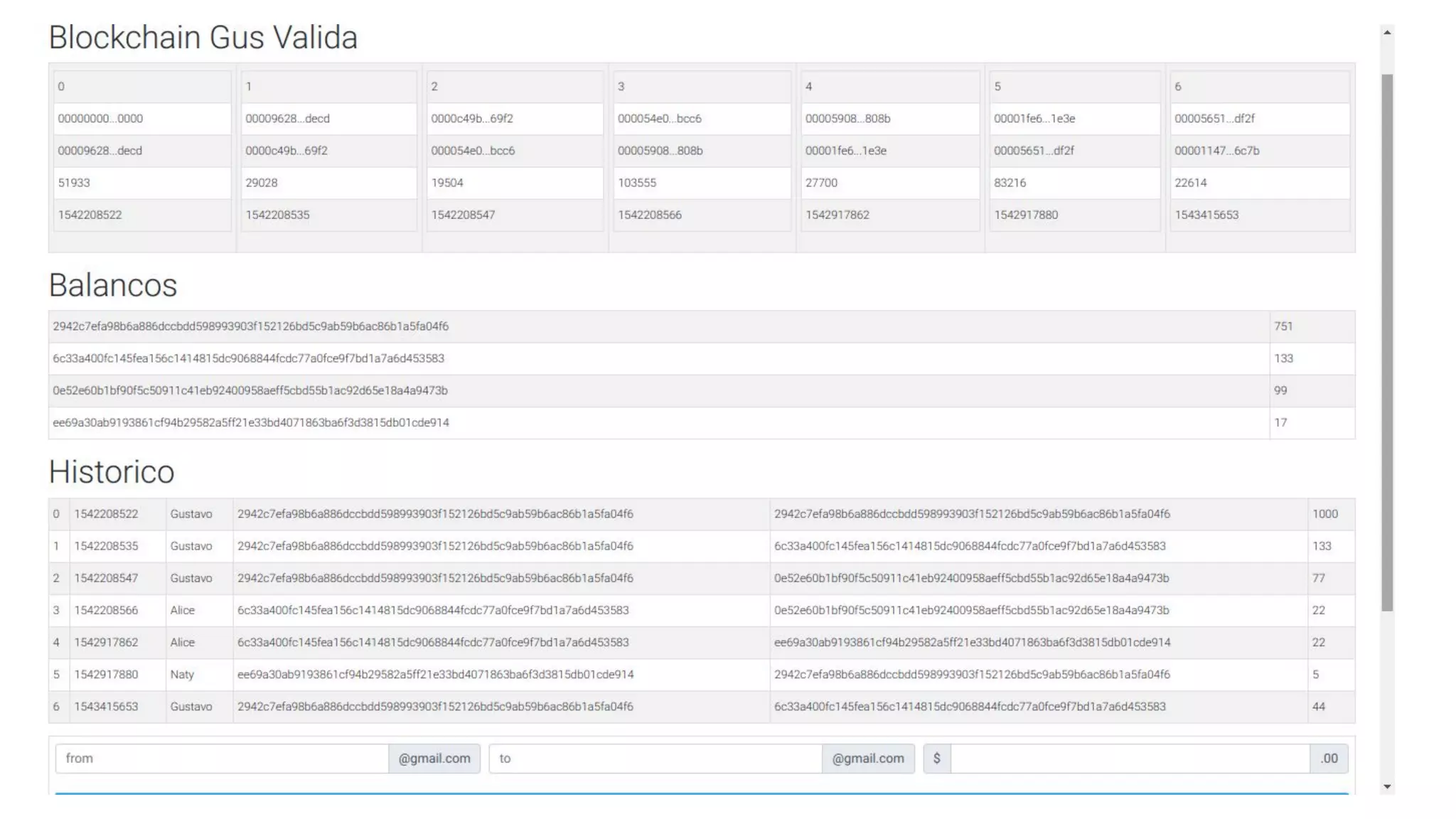Click the scrollbar up arrow

[x=1386, y=32]
